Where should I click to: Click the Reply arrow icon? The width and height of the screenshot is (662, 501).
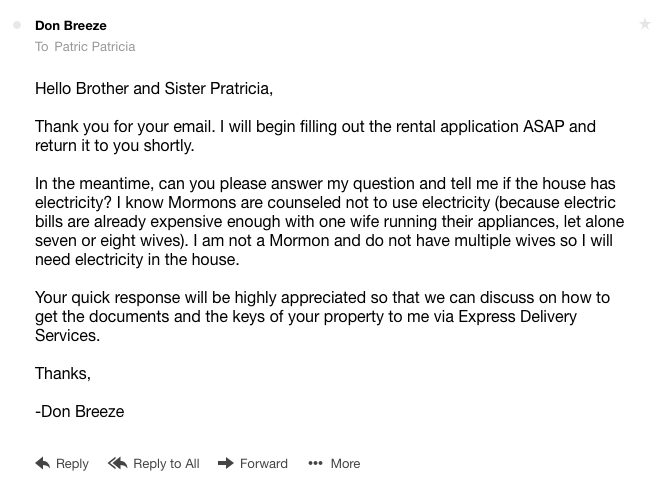click(43, 463)
